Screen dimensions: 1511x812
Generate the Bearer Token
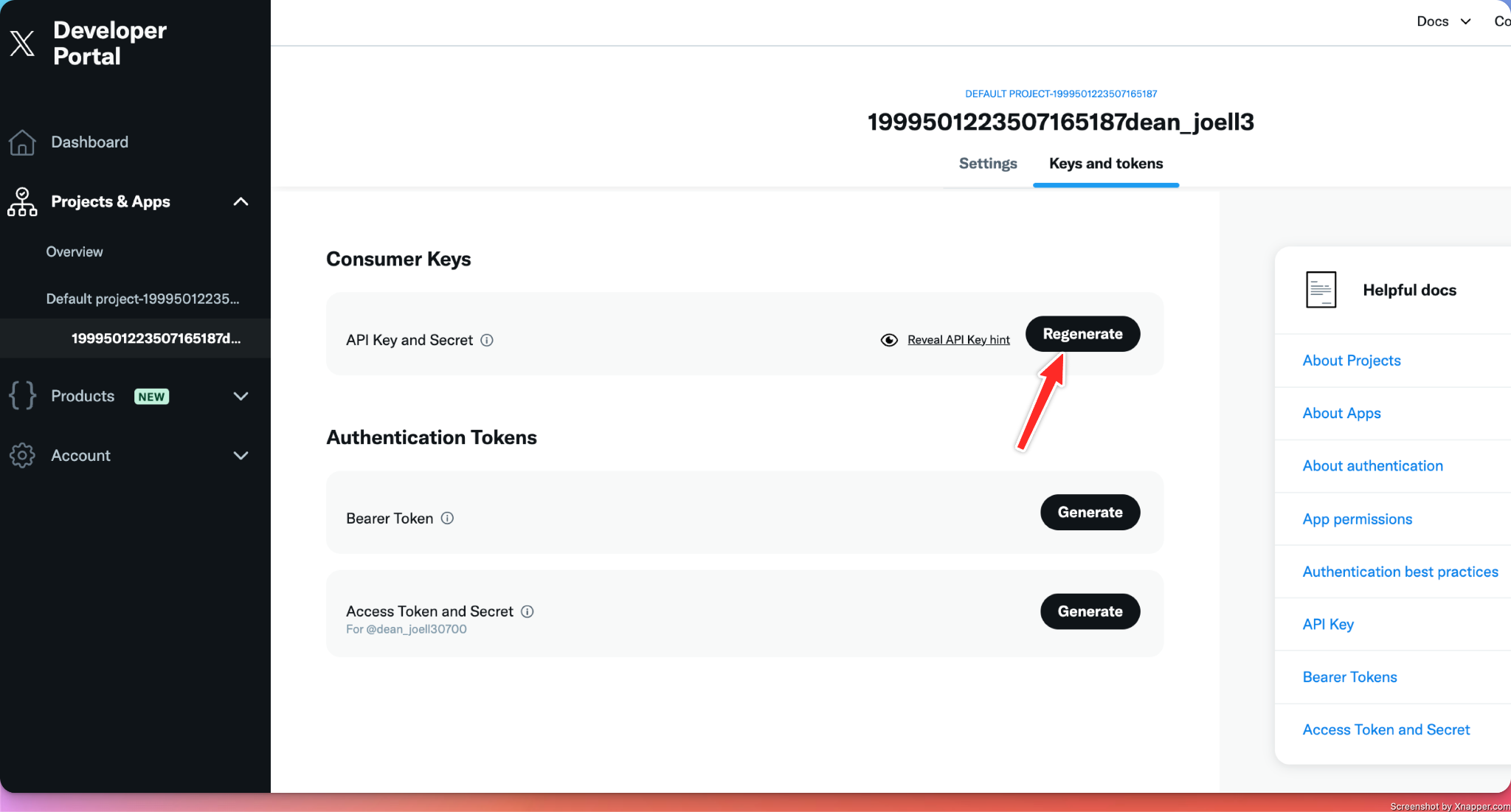(1090, 513)
